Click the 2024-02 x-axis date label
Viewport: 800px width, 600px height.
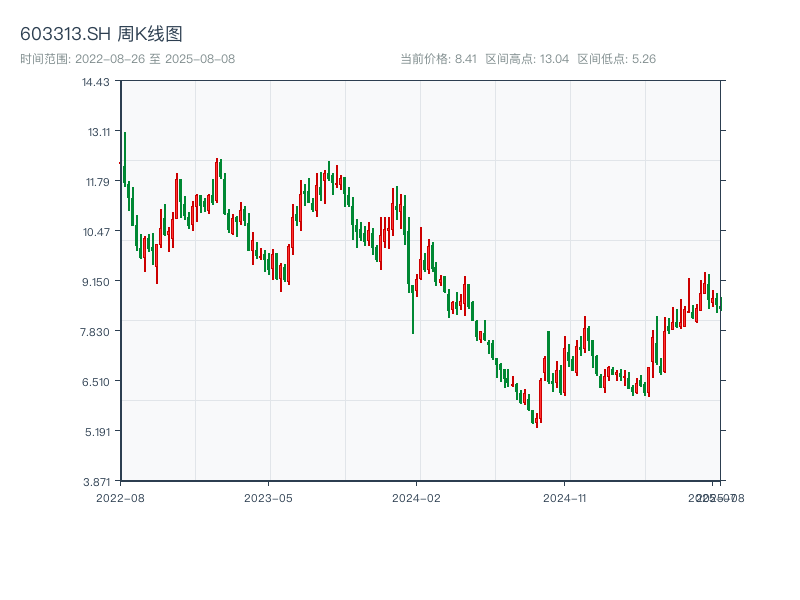416,497
